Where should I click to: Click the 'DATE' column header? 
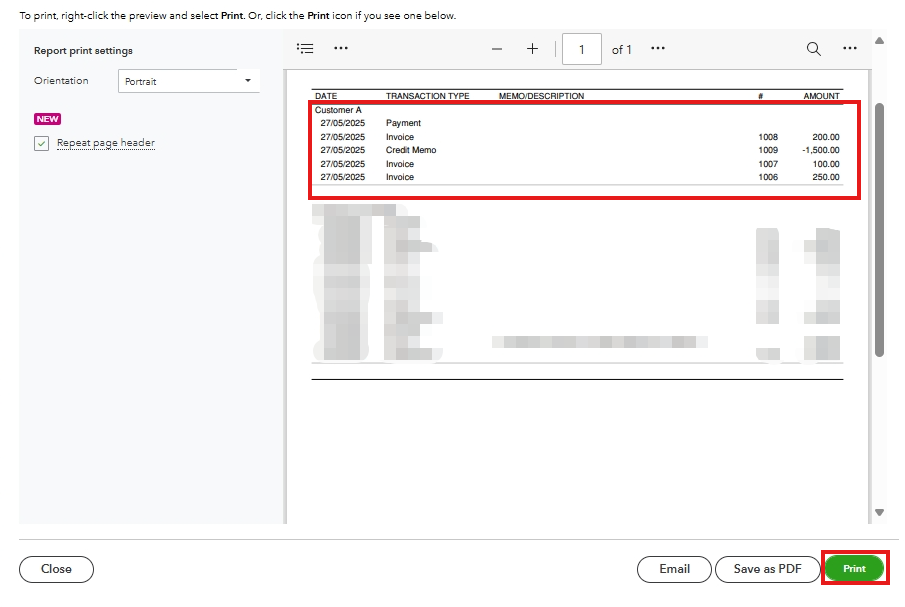coord(326,96)
